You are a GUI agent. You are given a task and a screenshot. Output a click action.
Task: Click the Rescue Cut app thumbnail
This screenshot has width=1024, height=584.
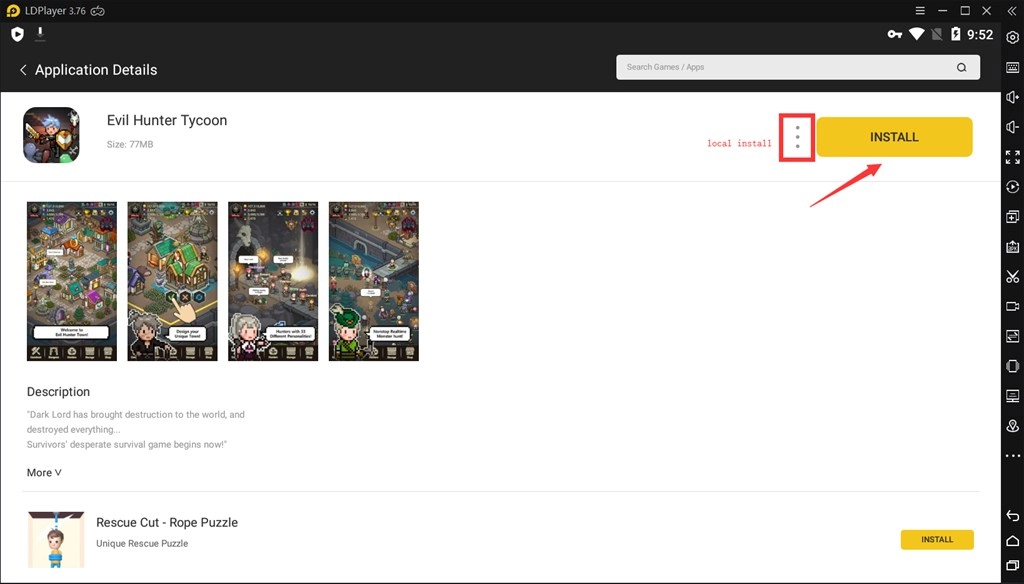56,540
